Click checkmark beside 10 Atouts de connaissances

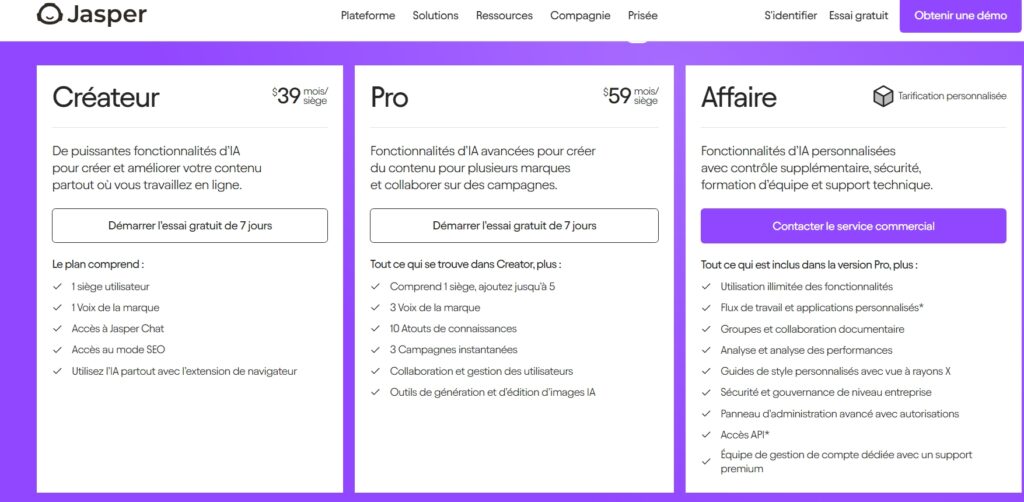(x=375, y=328)
